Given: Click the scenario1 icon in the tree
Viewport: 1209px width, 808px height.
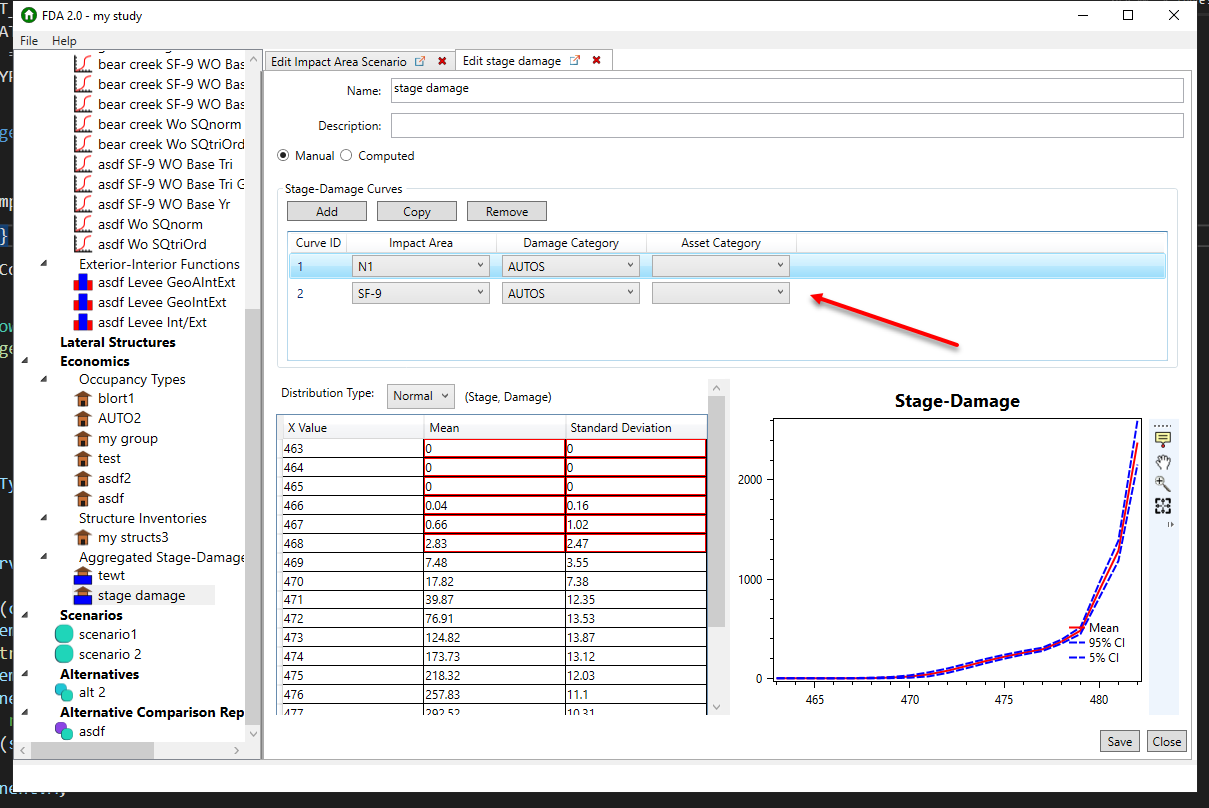Looking at the screenshot, I should point(62,634).
